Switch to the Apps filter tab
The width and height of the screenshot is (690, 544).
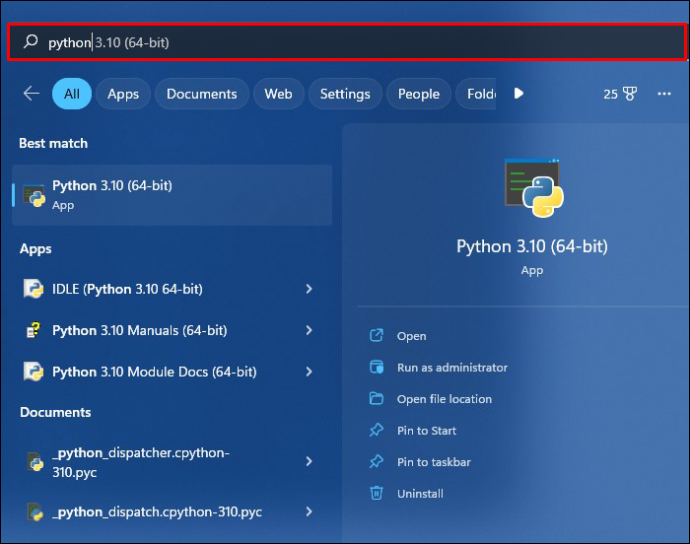point(123,94)
